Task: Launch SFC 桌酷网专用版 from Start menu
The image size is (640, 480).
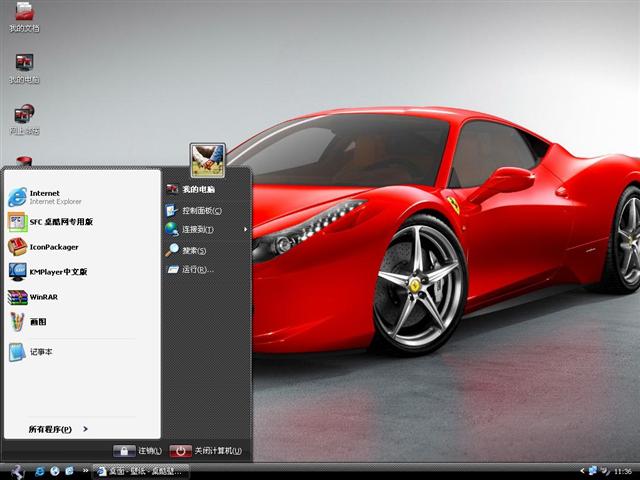Action: tap(82, 222)
